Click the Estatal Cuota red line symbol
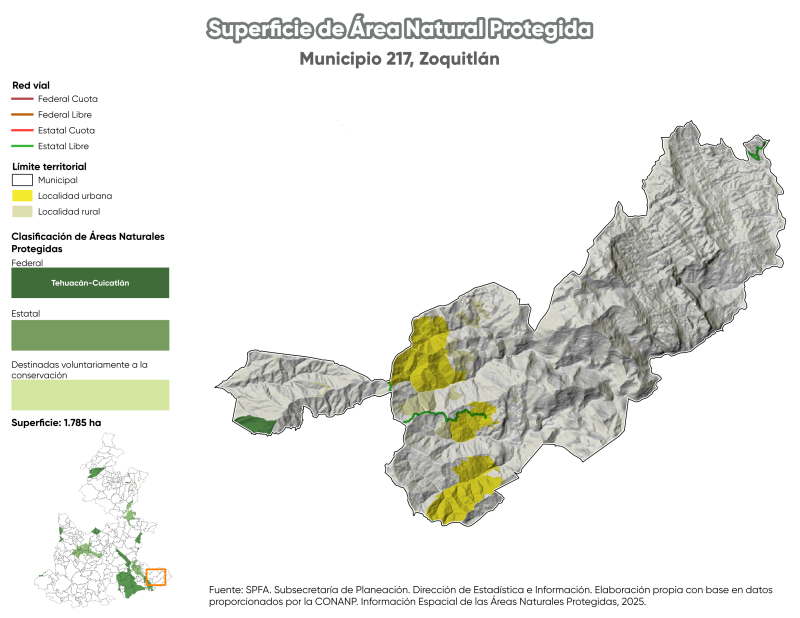Viewport: 800px width, 618px height. [22, 131]
